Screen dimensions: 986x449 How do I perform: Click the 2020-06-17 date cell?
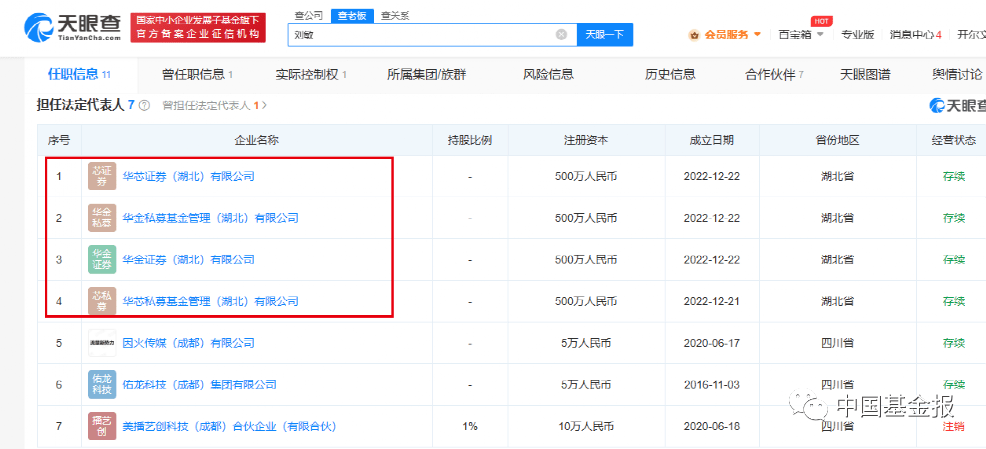(711, 343)
